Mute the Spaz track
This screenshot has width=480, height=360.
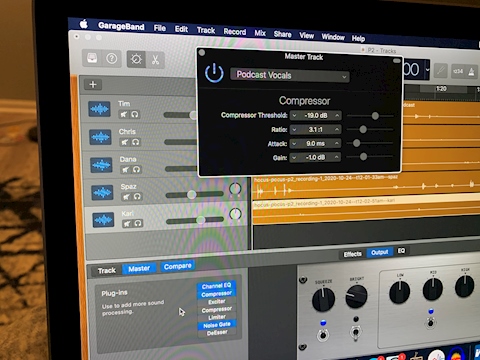click(126, 197)
